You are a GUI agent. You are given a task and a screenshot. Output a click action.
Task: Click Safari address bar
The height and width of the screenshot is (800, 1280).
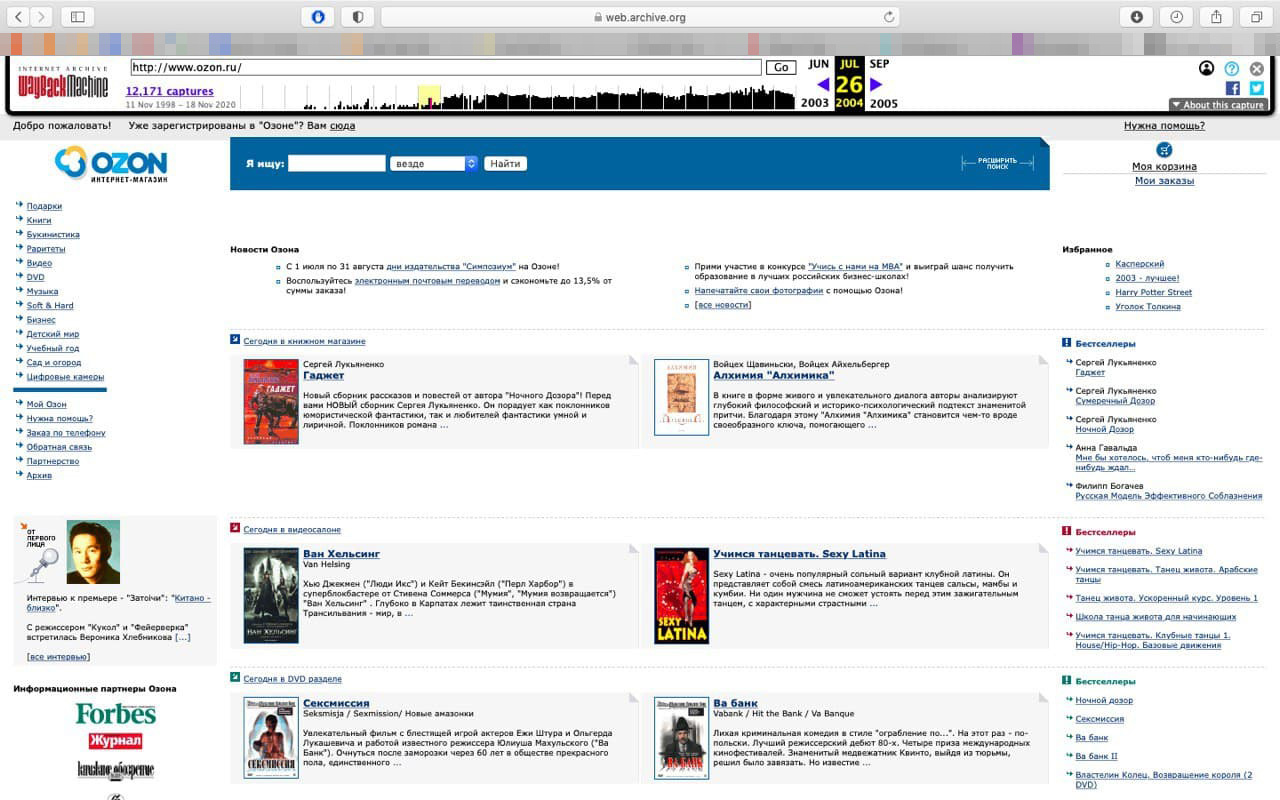(640, 17)
